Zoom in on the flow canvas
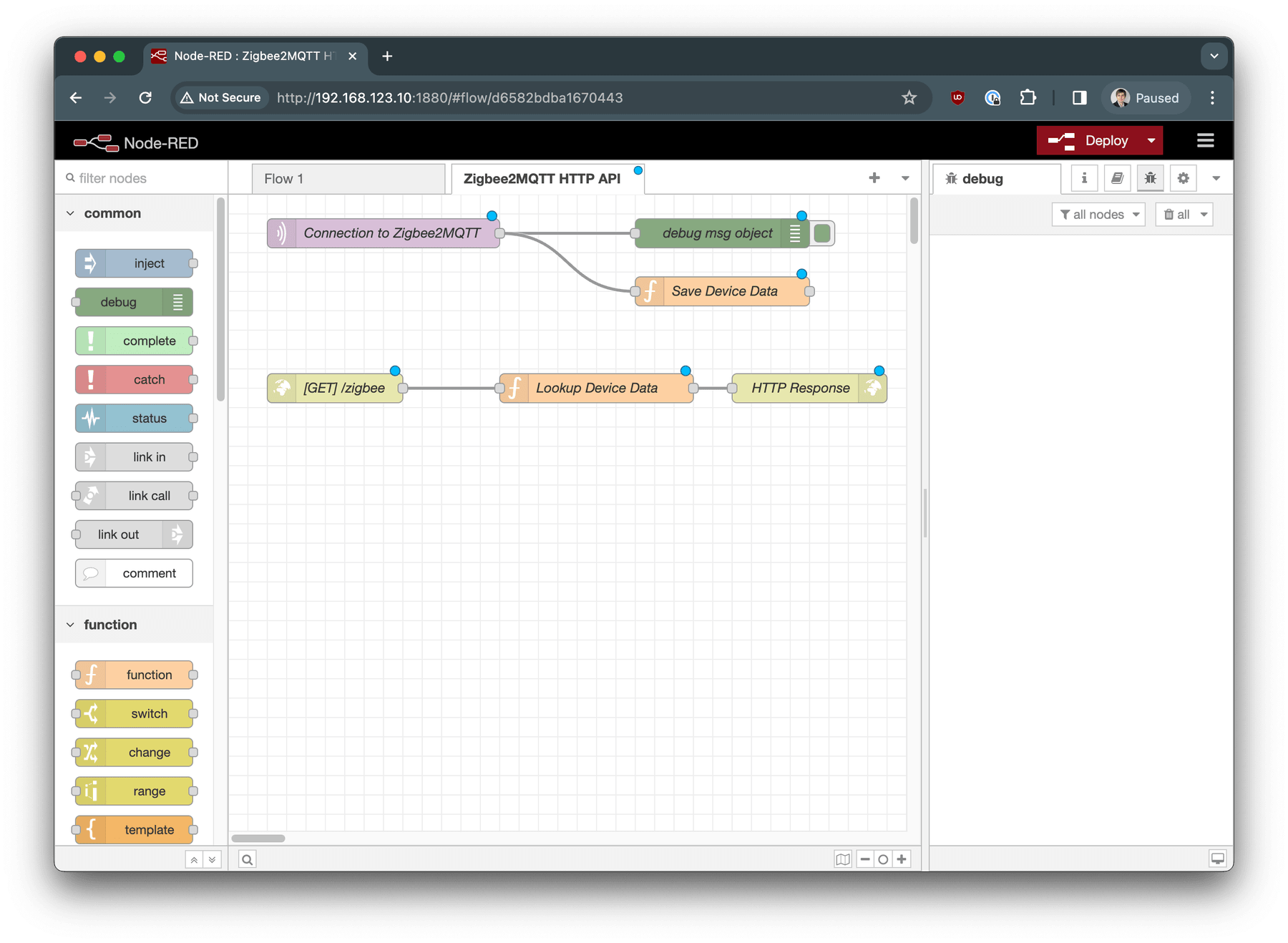The height and width of the screenshot is (943, 1288). coord(902,859)
